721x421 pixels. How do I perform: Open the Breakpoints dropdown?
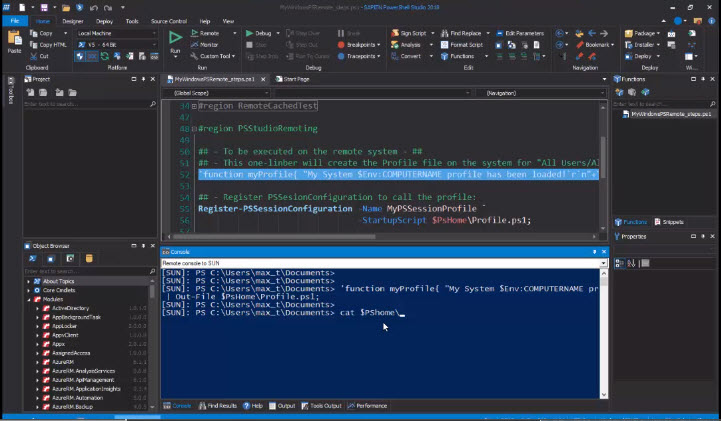(378, 45)
